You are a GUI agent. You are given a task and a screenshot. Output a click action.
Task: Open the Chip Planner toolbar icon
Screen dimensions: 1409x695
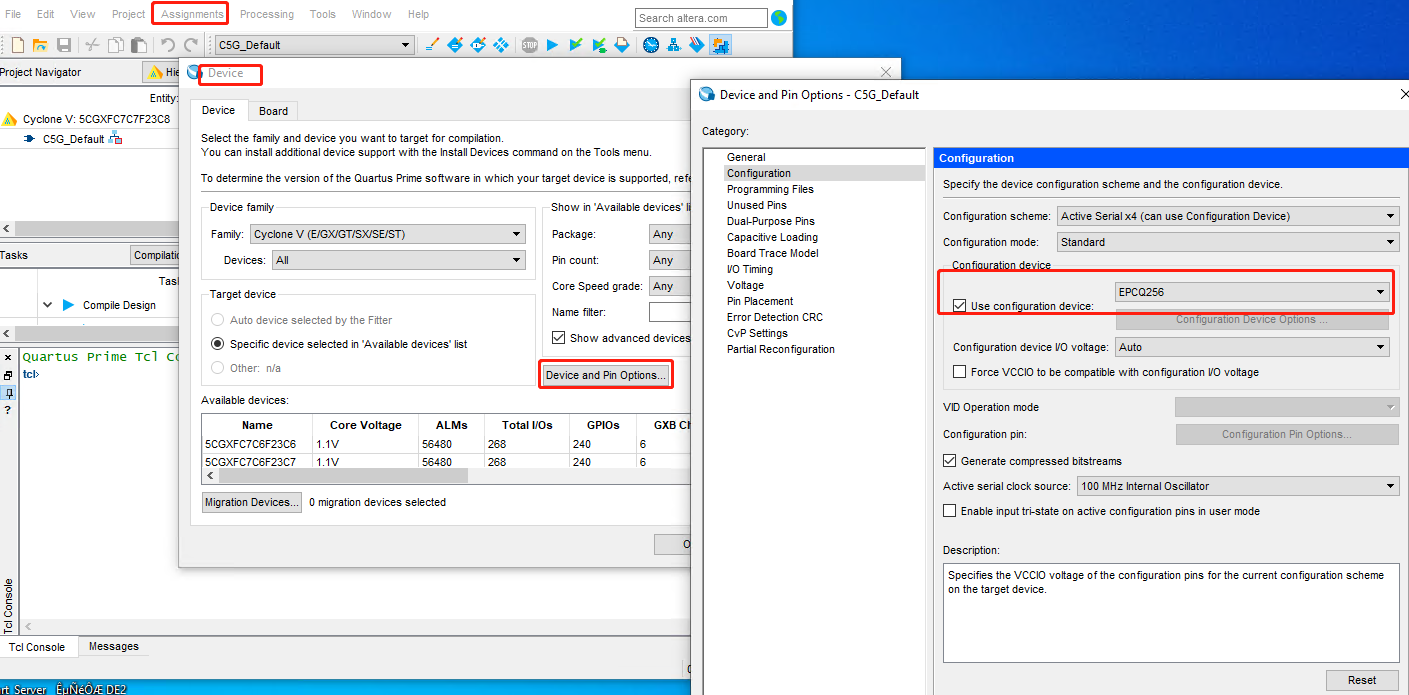click(x=501, y=45)
